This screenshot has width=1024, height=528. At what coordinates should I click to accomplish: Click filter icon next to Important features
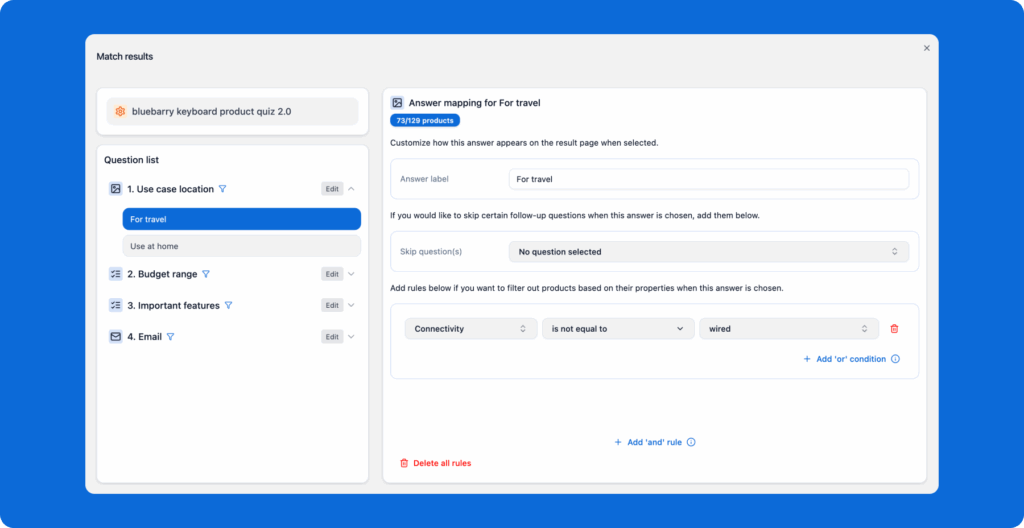click(228, 306)
